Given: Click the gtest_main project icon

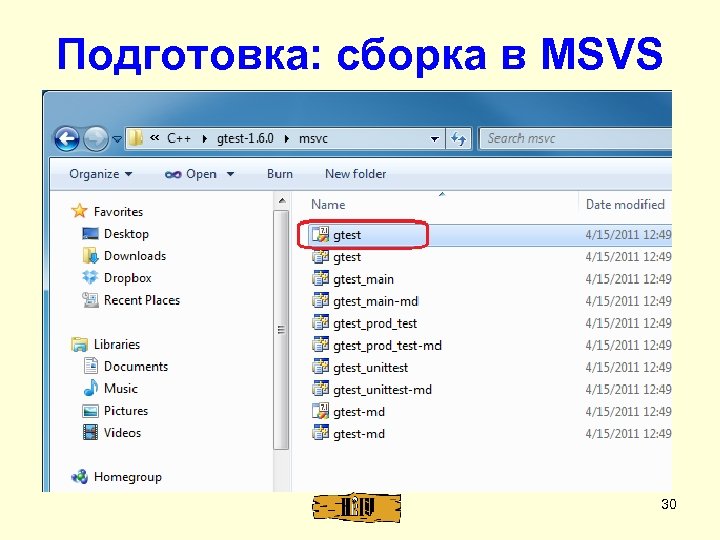Looking at the screenshot, I should click(x=321, y=278).
